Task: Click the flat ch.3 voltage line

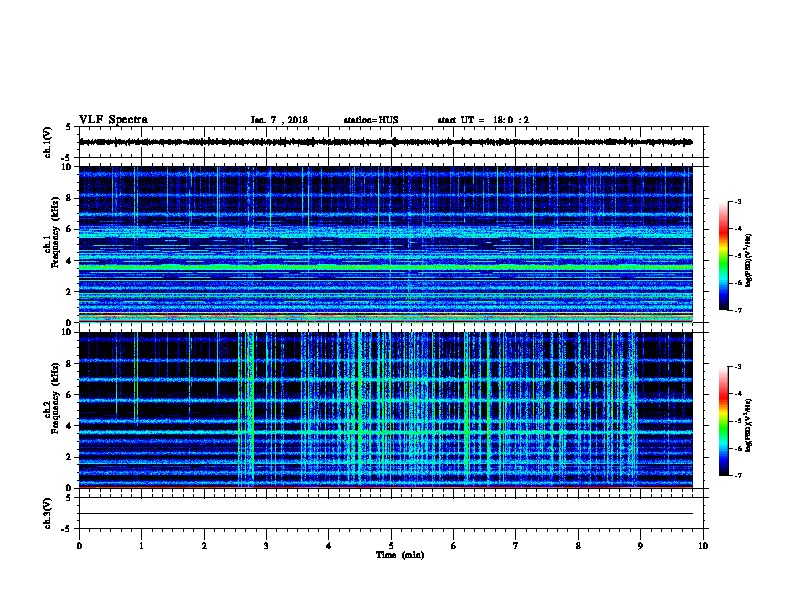Action: click(385, 514)
